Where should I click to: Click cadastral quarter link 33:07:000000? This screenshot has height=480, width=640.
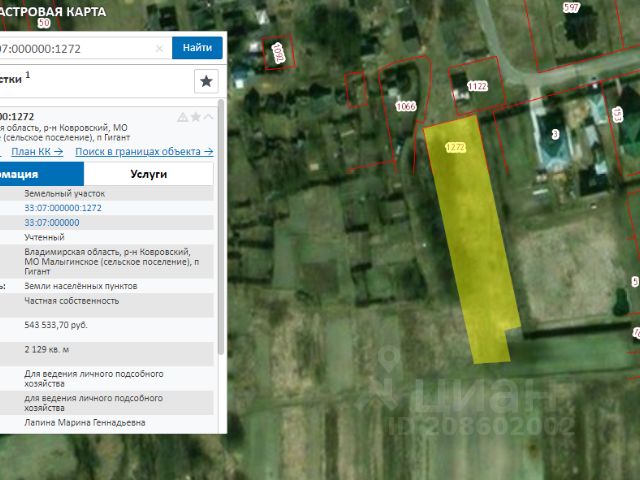[52, 222]
